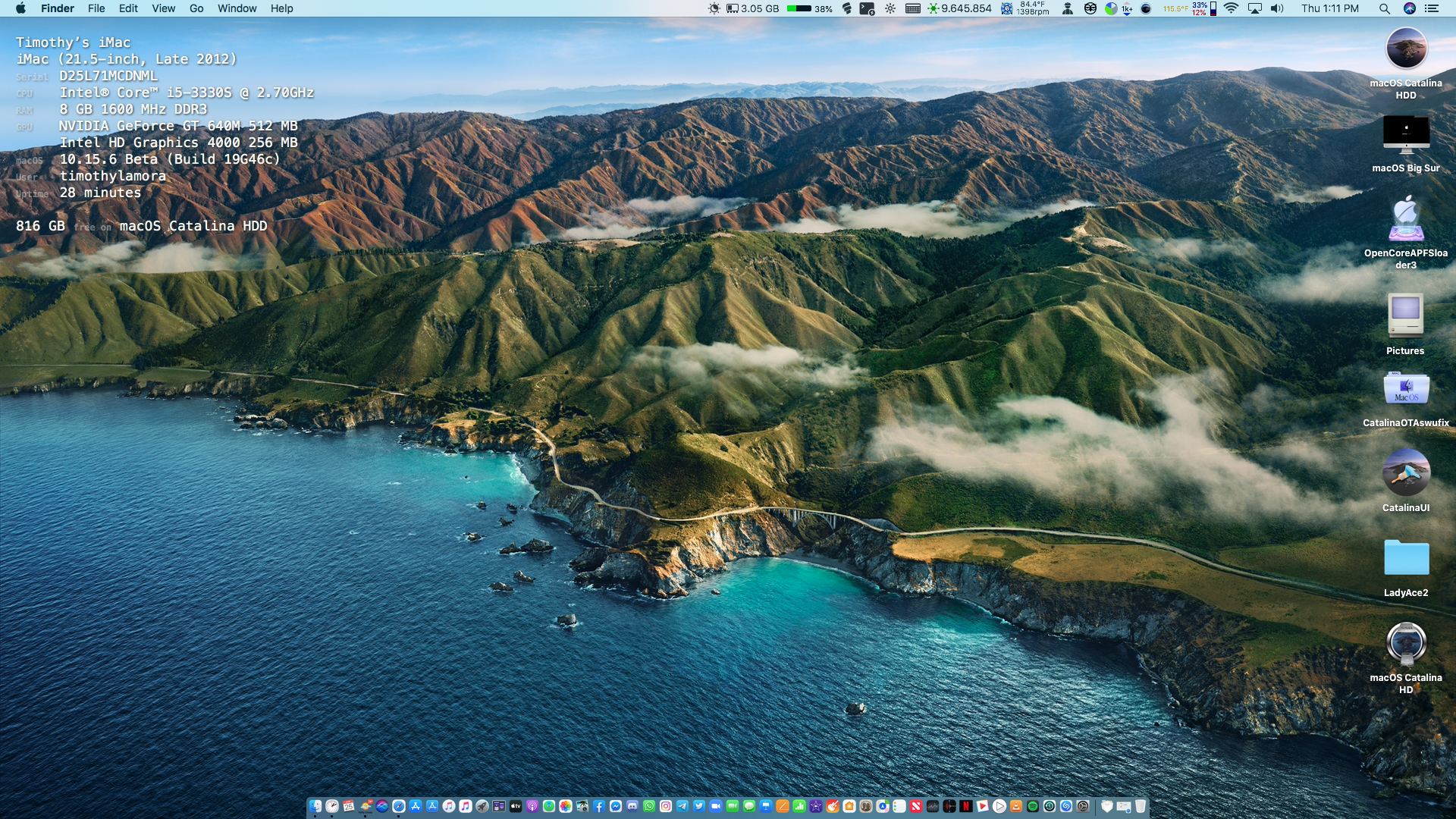The width and height of the screenshot is (1456, 819).
Task: Open VLC media player in dock
Action: pyautogui.click(x=1016, y=806)
